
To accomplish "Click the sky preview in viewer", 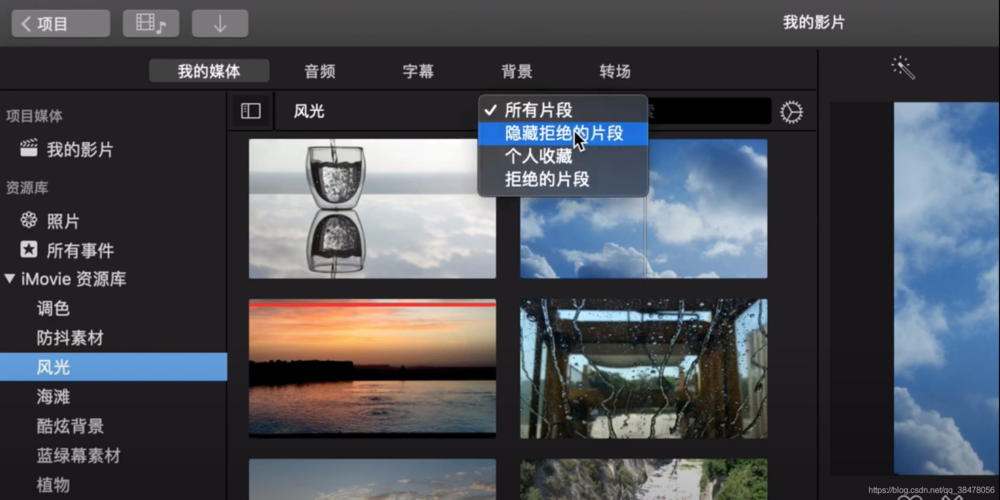I will click(946, 288).
